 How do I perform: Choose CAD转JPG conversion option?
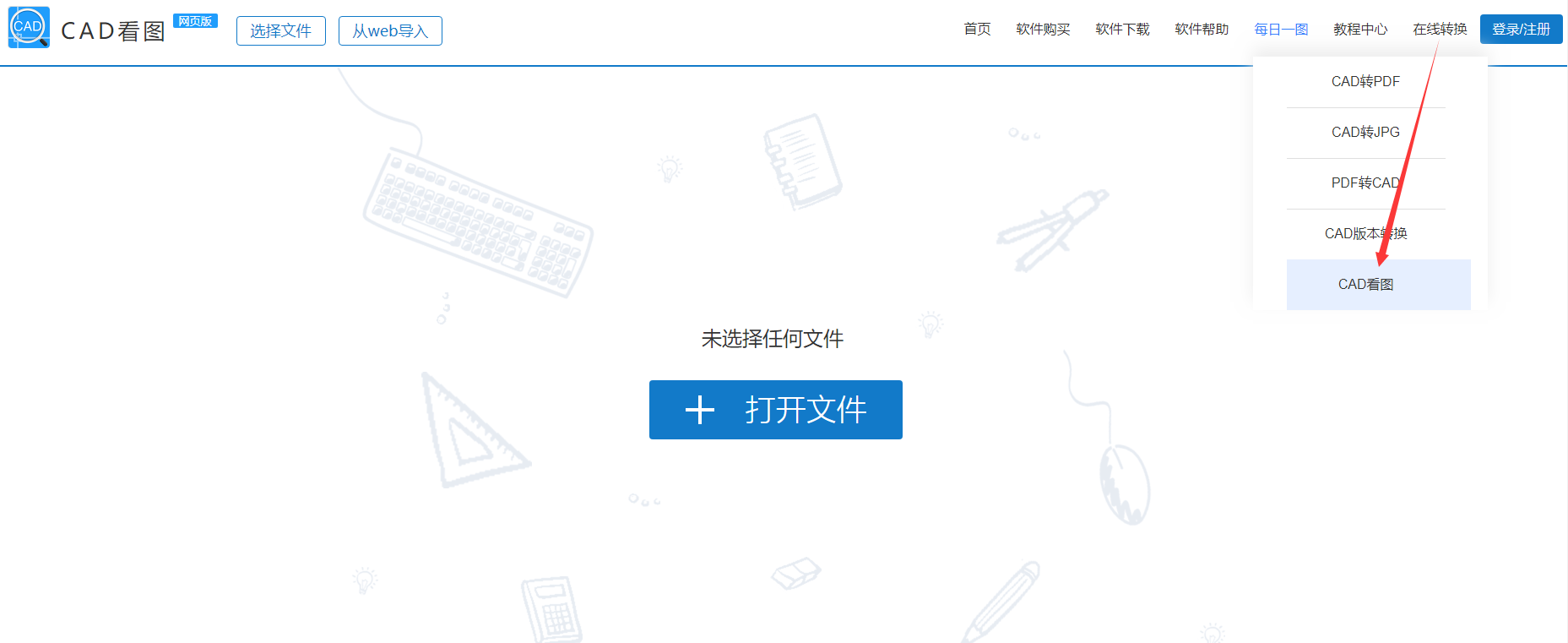click(x=1365, y=133)
